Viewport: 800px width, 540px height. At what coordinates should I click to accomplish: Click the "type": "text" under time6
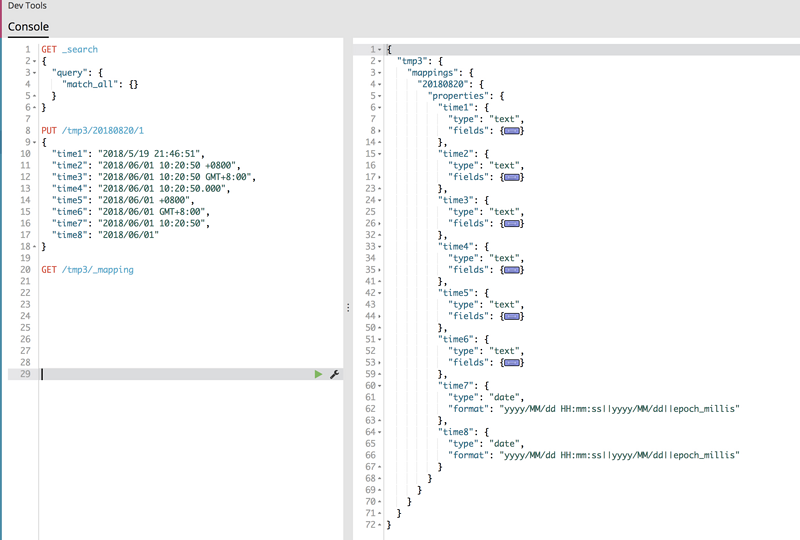pos(485,351)
